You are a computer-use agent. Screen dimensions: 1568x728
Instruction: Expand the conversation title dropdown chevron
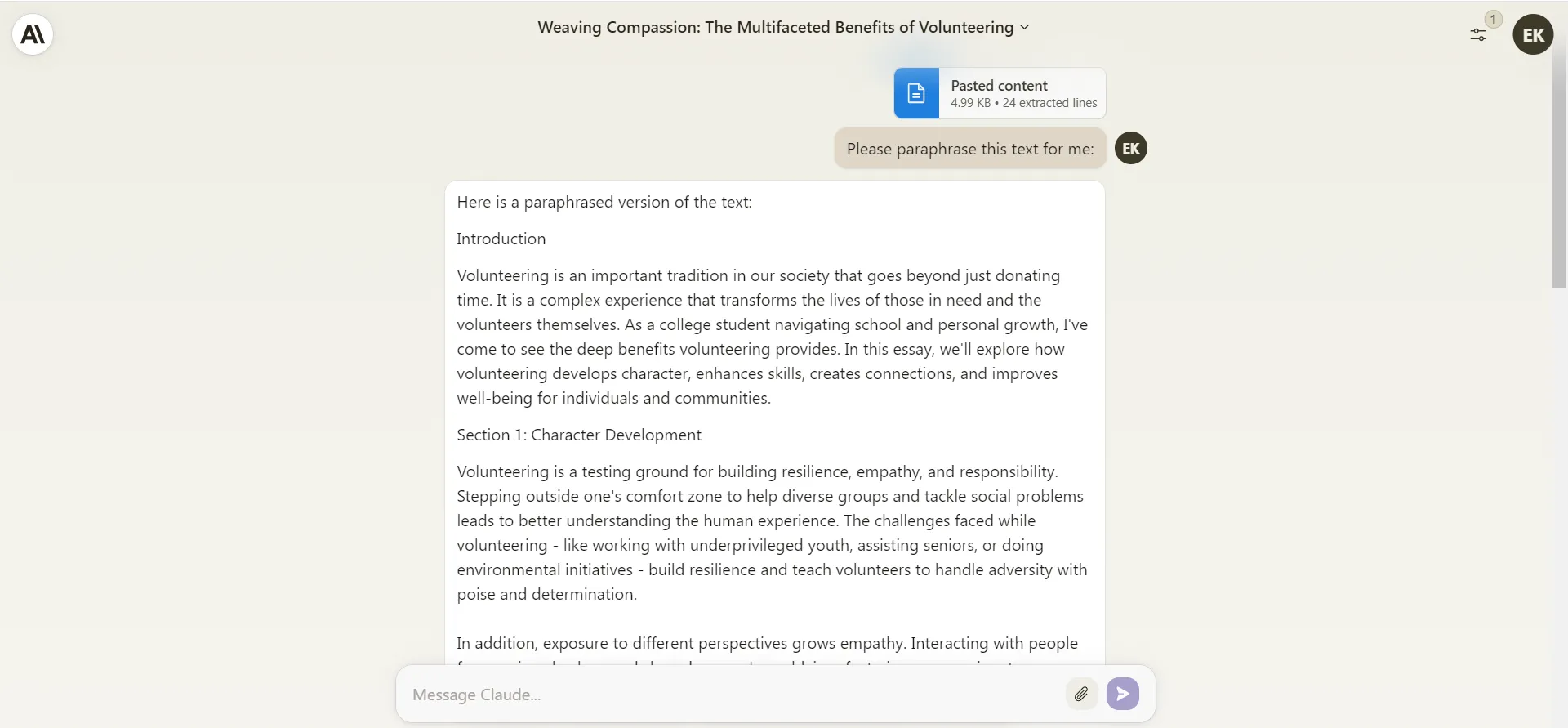click(x=1026, y=27)
